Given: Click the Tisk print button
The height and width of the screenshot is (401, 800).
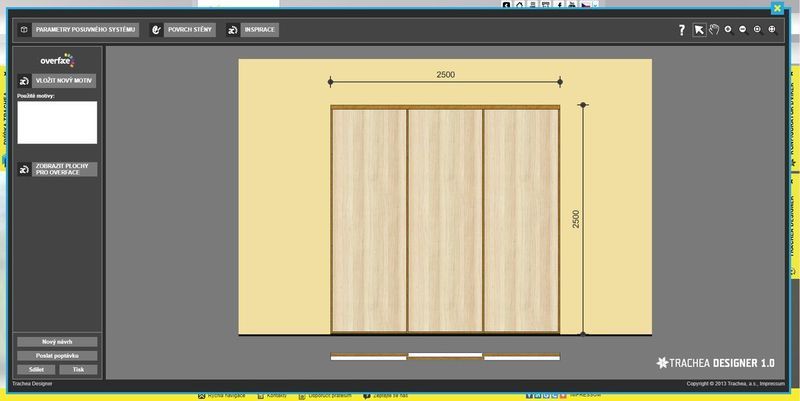Looking at the screenshot, I should coord(78,370).
